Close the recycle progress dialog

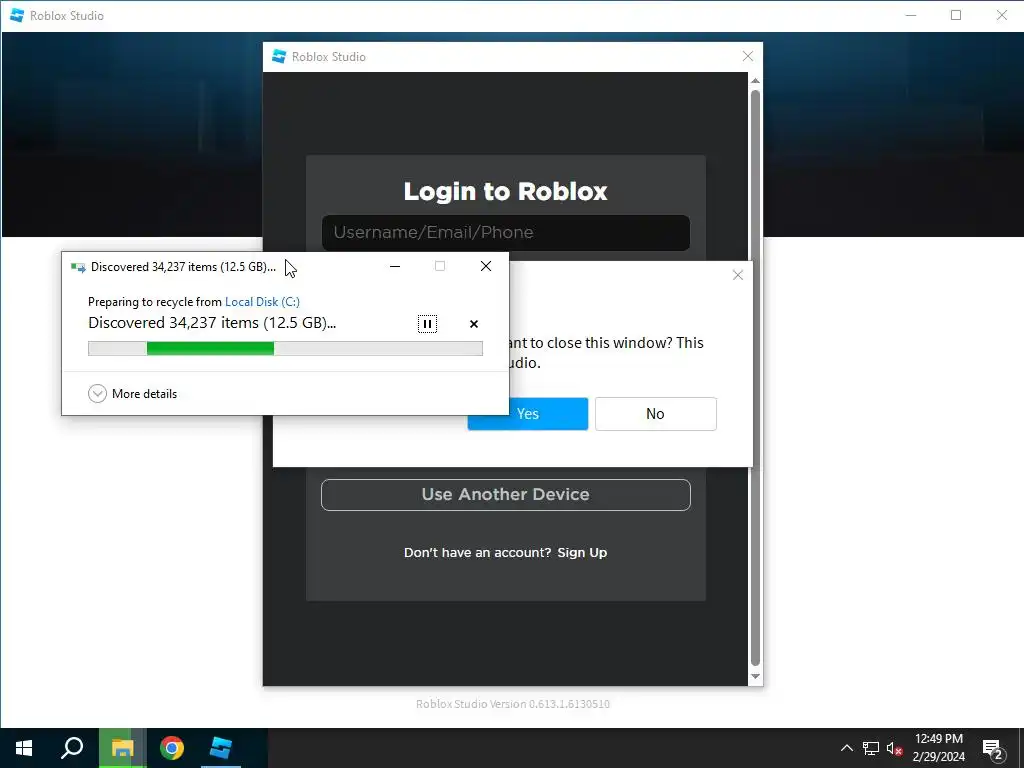(x=486, y=266)
